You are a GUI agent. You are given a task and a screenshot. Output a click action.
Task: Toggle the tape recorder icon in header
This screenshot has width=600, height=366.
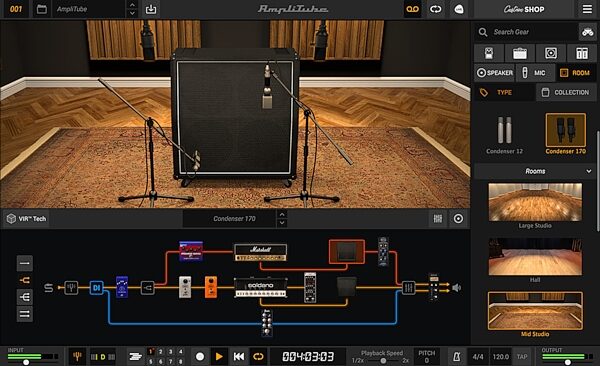click(412, 9)
